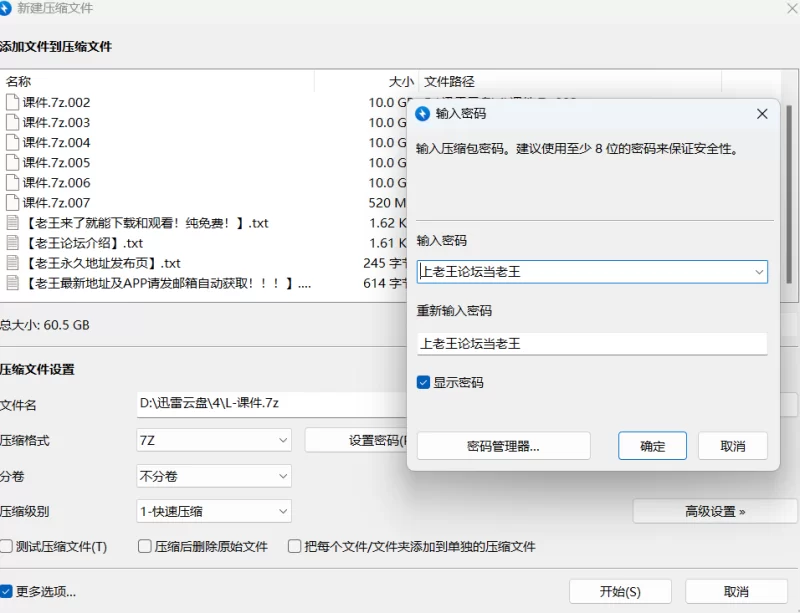800x613 pixels.
Task: Select 【老王永久地址发布页】.txt file name
Action: pyautogui.click(x=102, y=263)
